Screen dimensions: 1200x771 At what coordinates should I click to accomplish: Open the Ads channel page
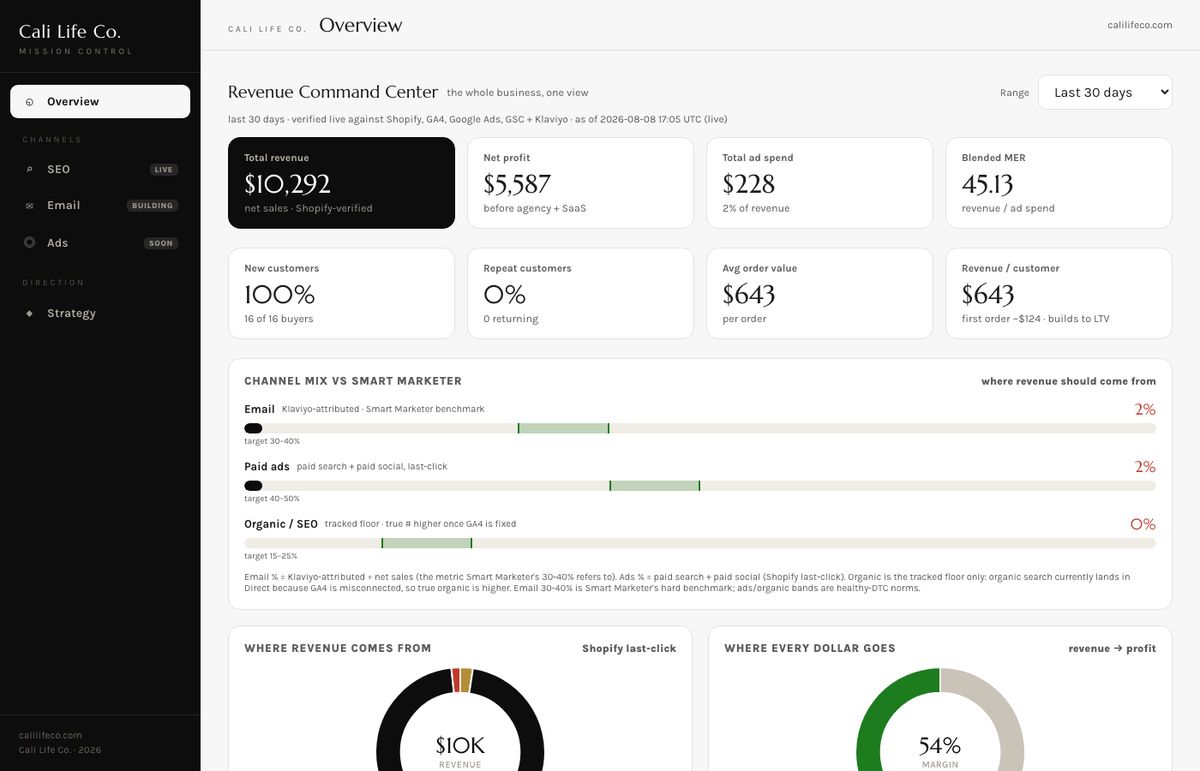100,242
